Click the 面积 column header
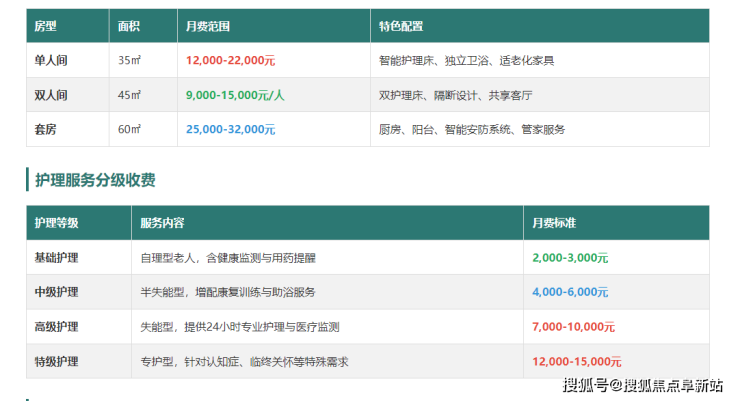This screenshot has height=401, width=740. coord(129,26)
